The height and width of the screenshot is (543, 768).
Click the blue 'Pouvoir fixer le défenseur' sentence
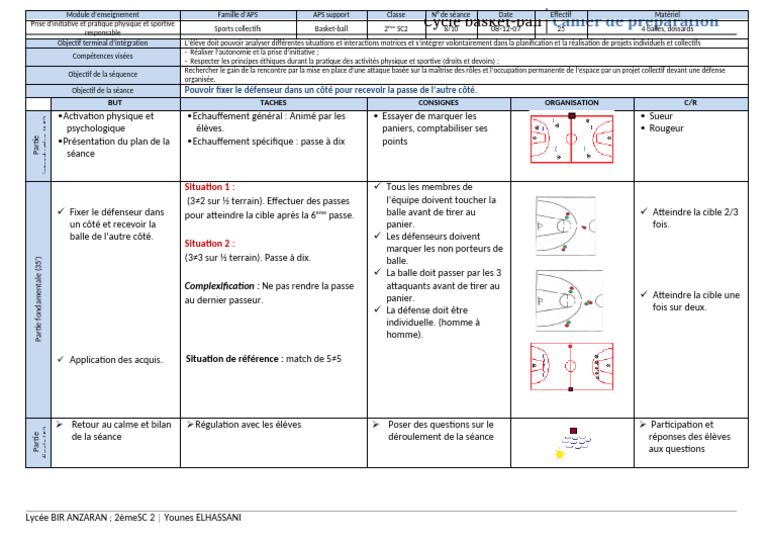(331, 90)
